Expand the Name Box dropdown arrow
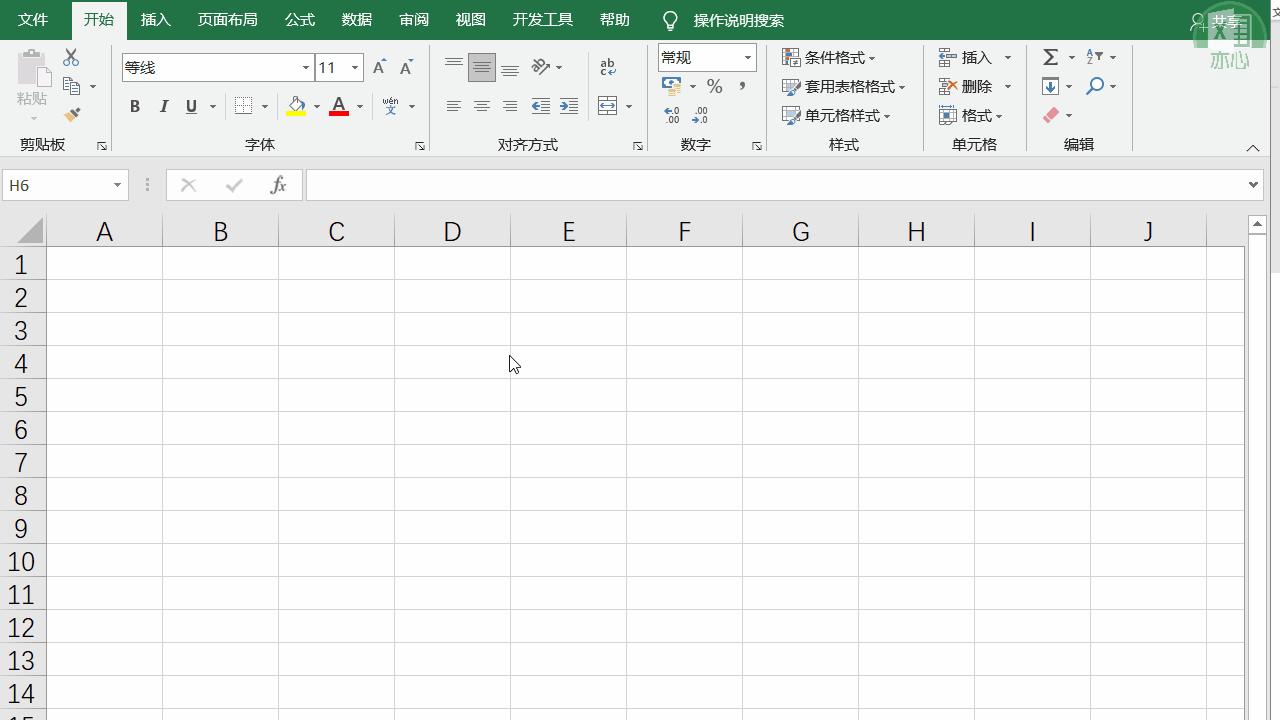Screen dimensions: 1280x720 pyautogui.click(x=117, y=185)
